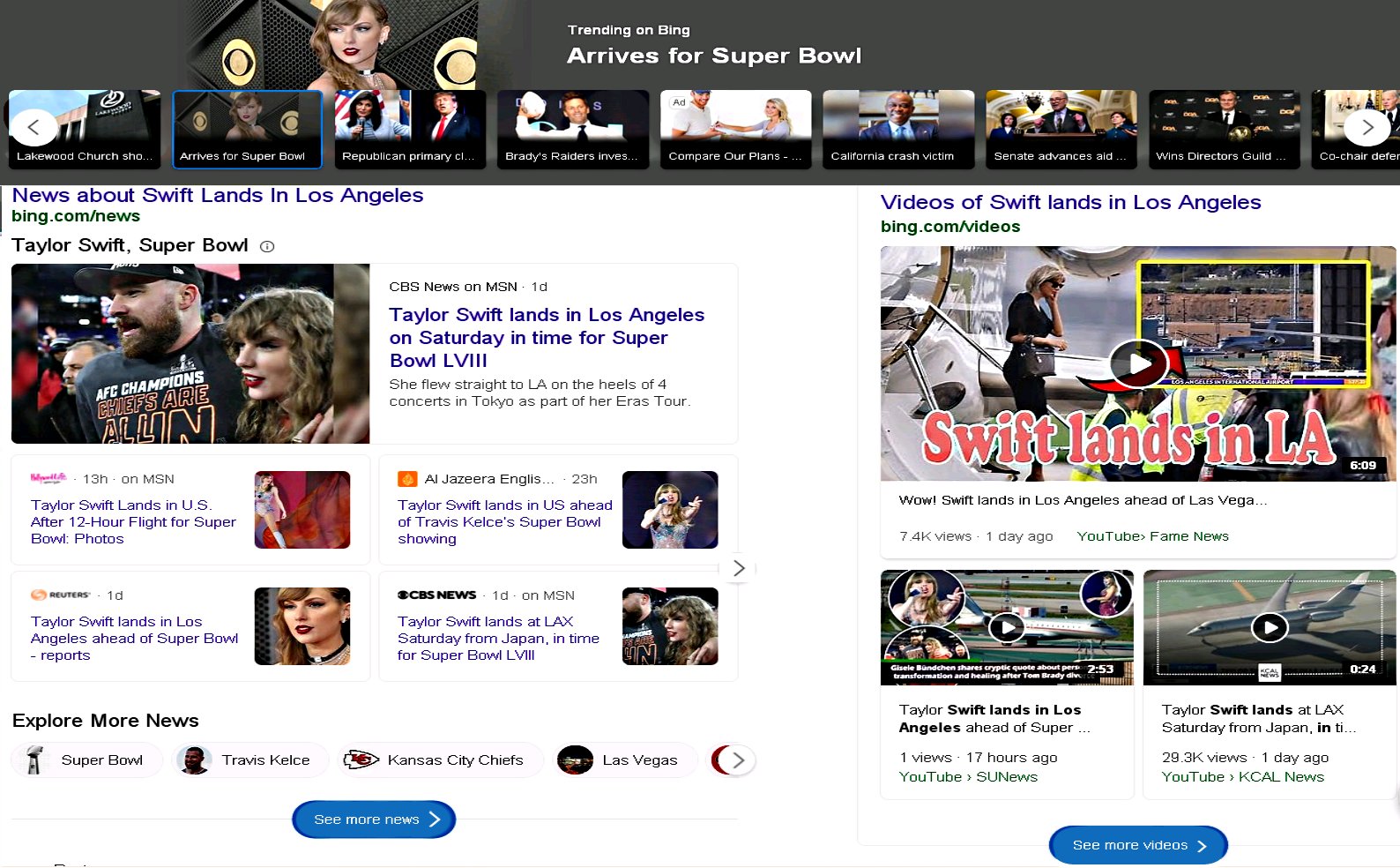Viewport: 1400px width, 868px height.
Task: Read Taylor Swift lands in Los Angeles on Saturday headline
Action: point(547,337)
